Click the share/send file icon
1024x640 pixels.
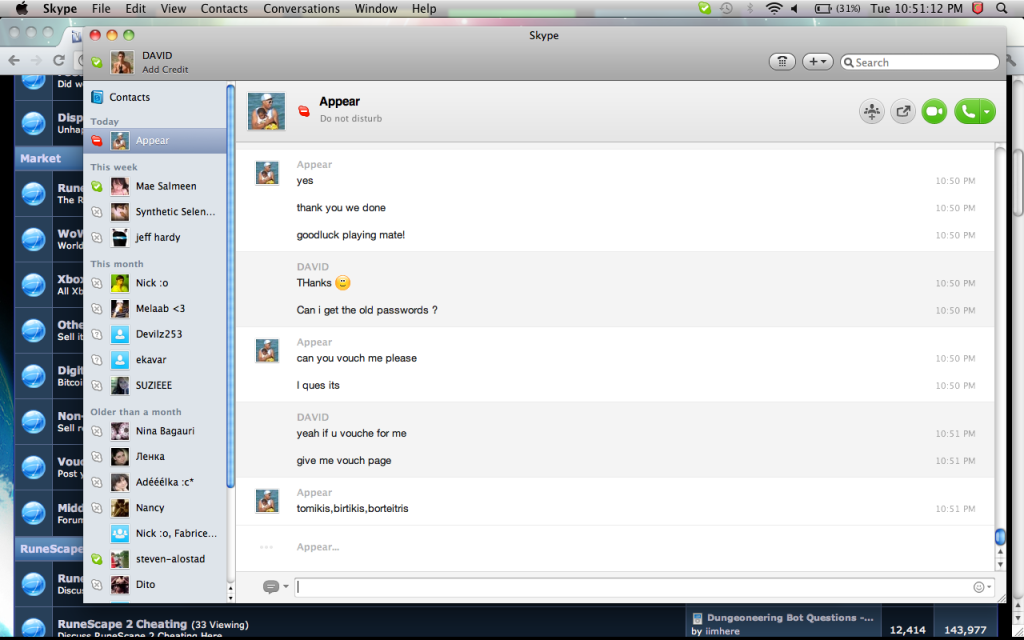click(x=903, y=112)
